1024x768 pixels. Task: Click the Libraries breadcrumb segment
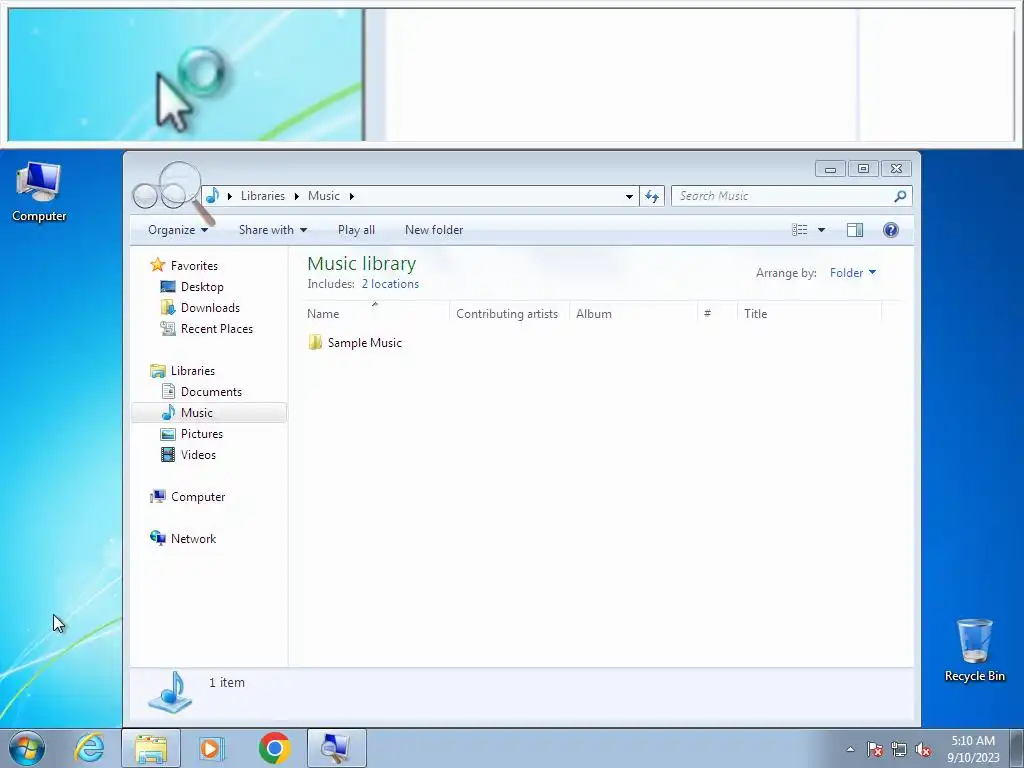pyautogui.click(x=263, y=196)
